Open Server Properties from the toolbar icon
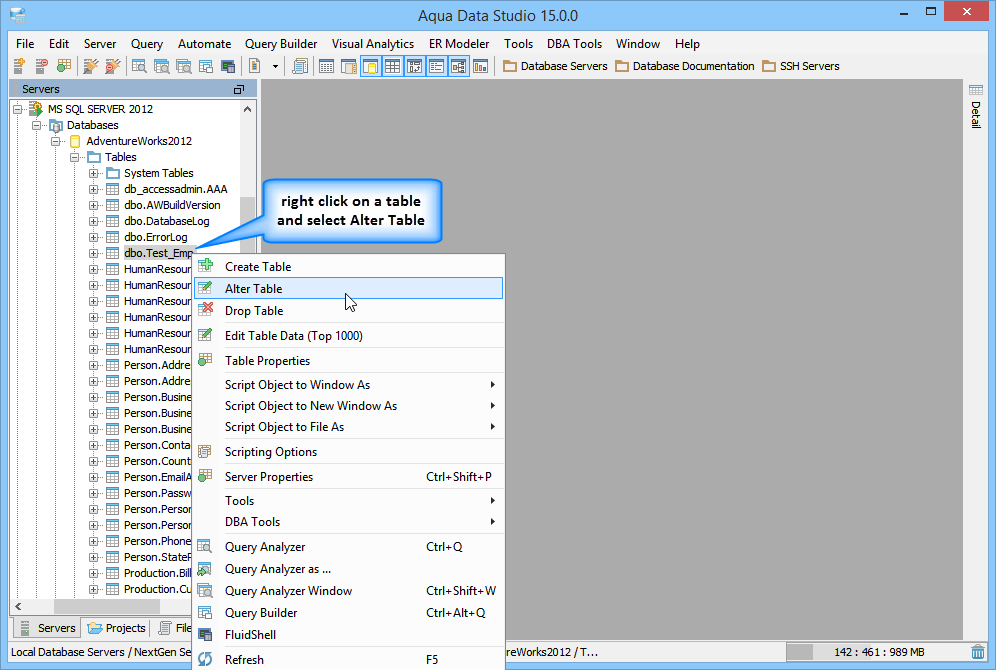 [x=64, y=66]
